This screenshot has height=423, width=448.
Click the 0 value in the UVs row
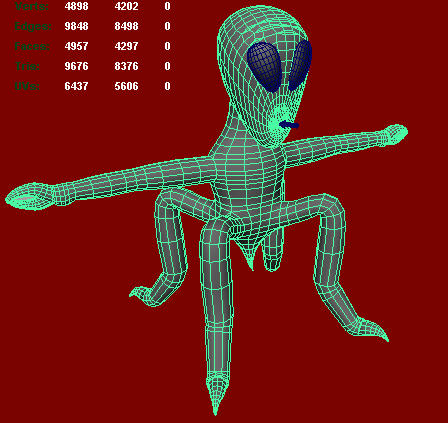pos(167,86)
